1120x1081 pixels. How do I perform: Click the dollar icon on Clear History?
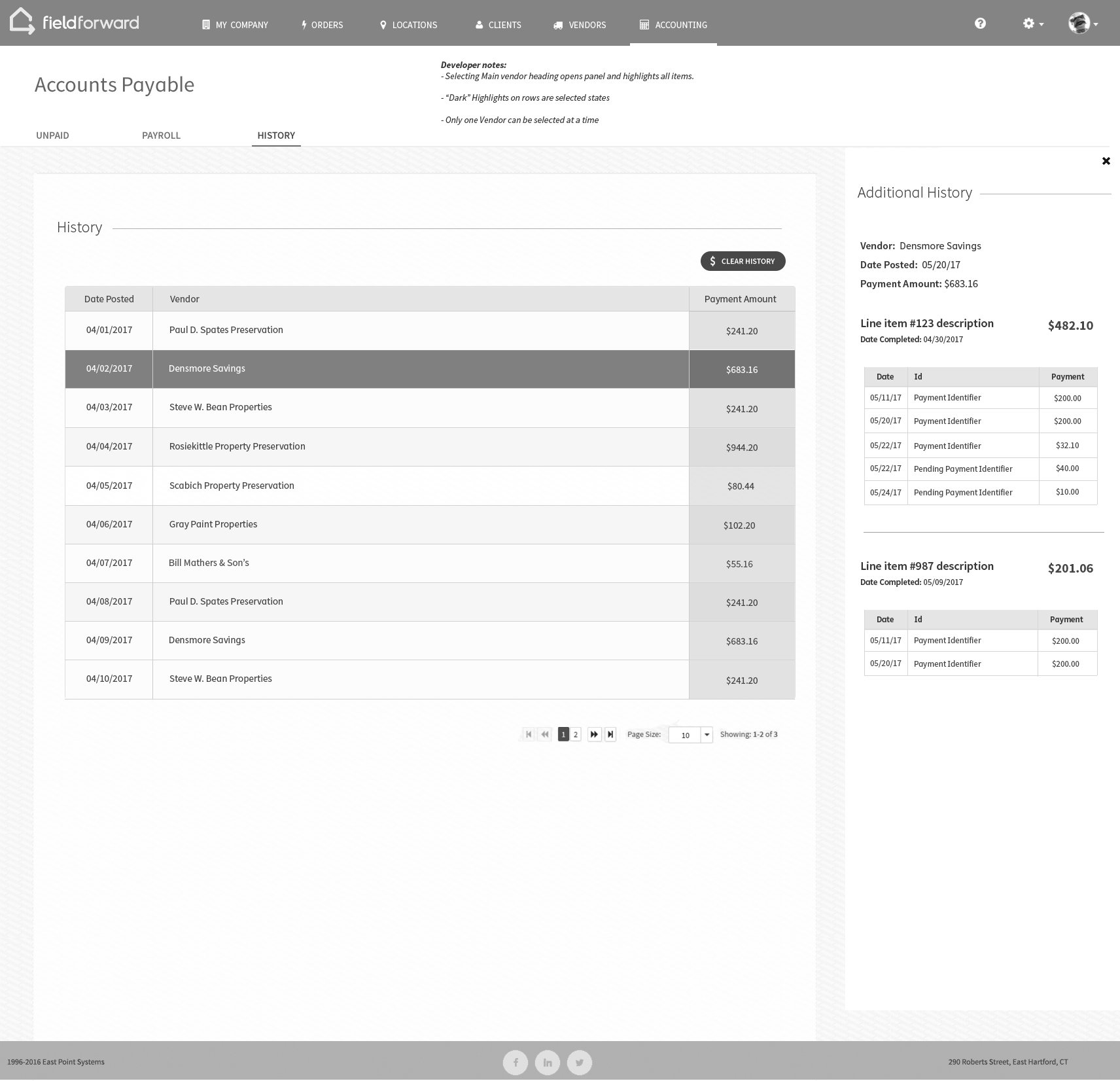pyautogui.click(x=712, y=260)
